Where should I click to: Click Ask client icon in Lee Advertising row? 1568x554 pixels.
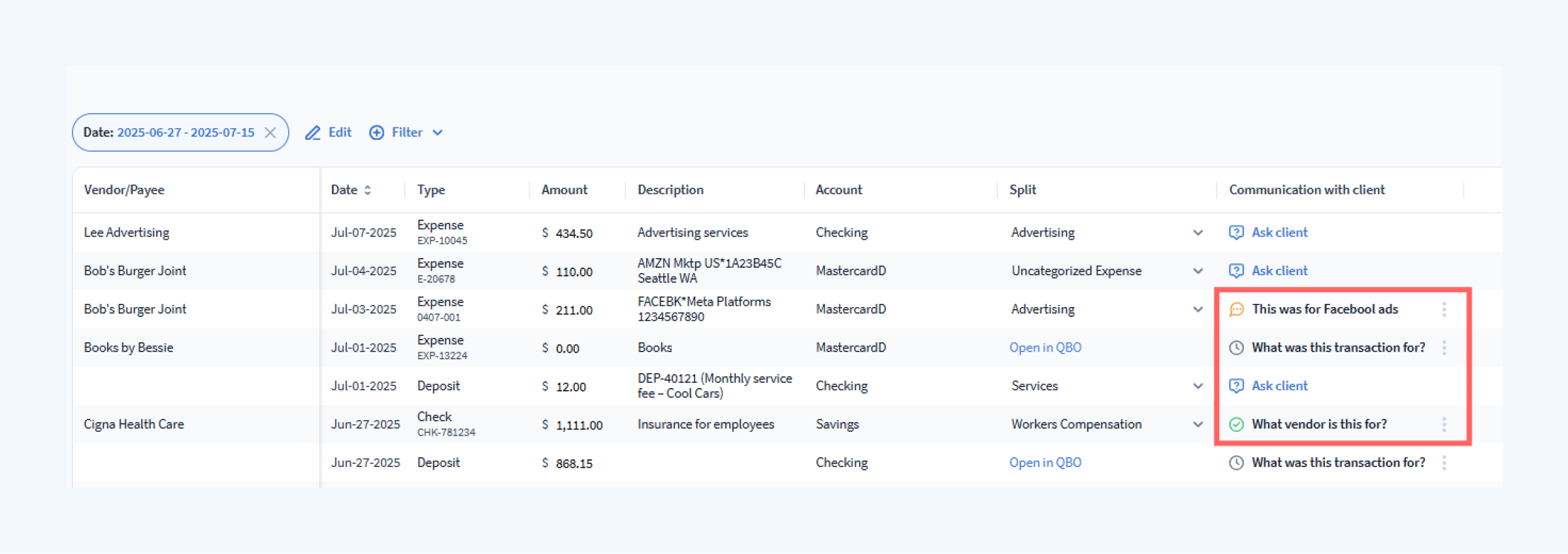point(1236,233)
